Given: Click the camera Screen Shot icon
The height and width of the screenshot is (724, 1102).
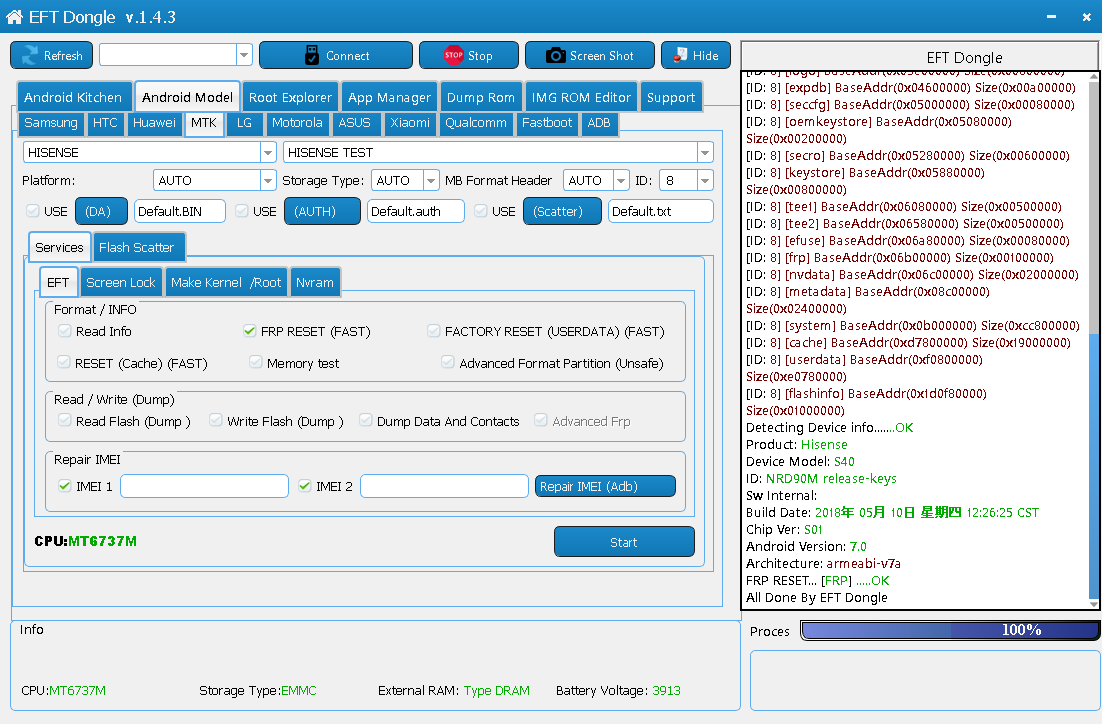Looking at the screenshot, I should 555,56.
